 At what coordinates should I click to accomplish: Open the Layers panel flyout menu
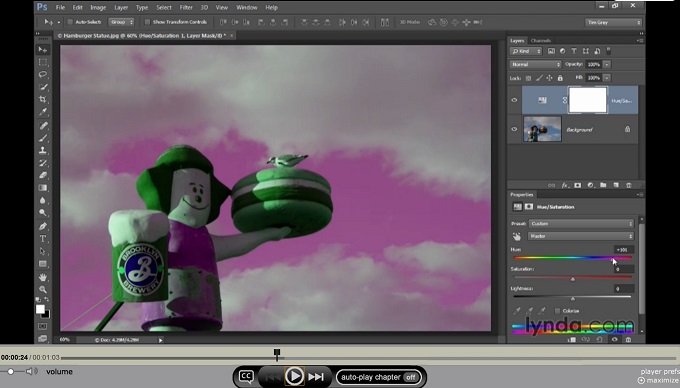click(x=640, y=40)
